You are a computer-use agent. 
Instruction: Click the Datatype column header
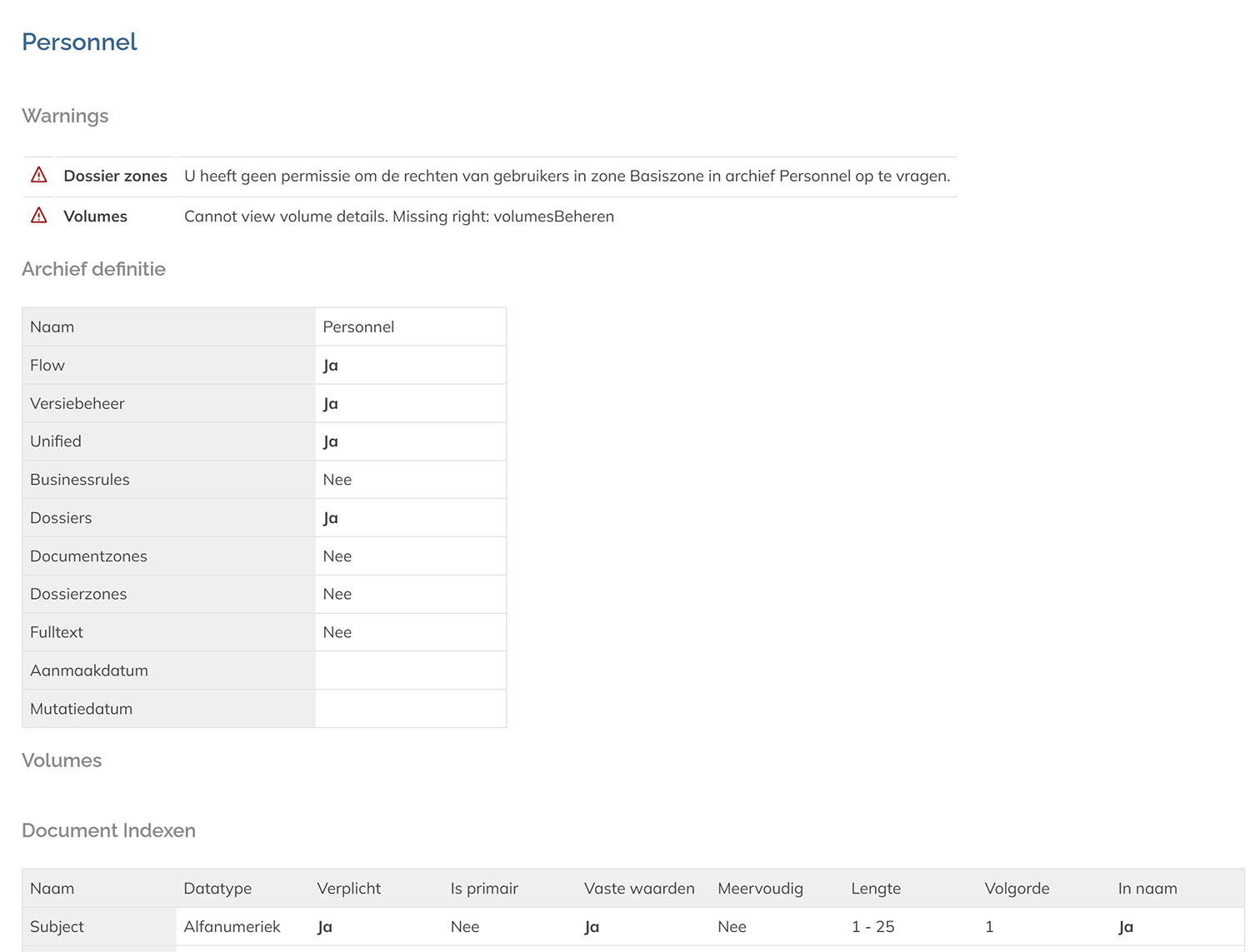coord(217,889)
